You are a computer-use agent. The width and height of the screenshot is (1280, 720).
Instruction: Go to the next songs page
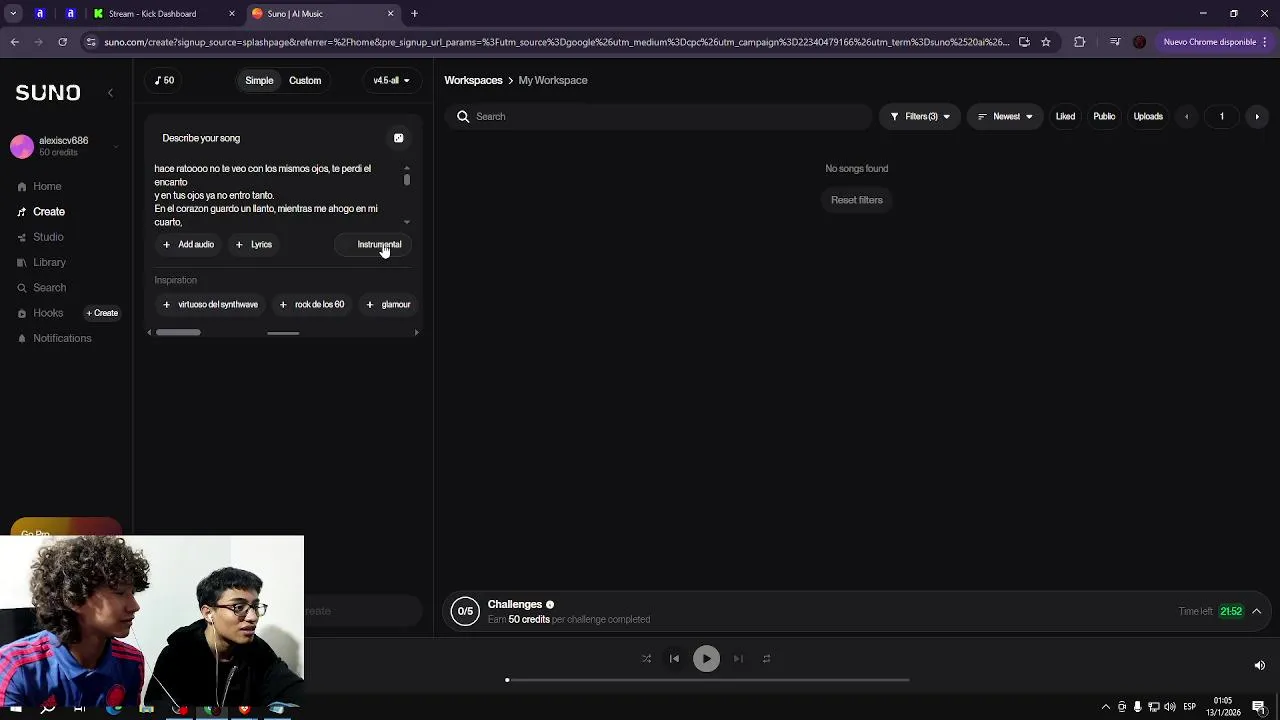[x=1257, y=116]
